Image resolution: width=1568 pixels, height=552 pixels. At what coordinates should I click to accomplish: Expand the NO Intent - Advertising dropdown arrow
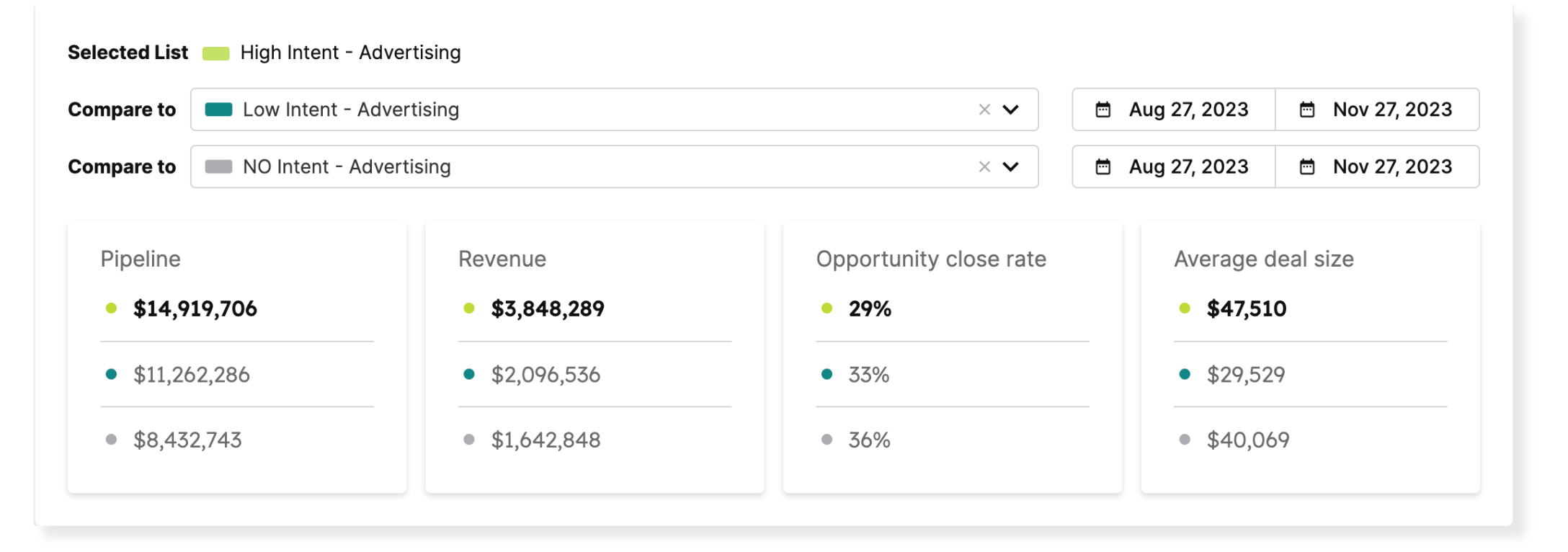(1011, 167)
